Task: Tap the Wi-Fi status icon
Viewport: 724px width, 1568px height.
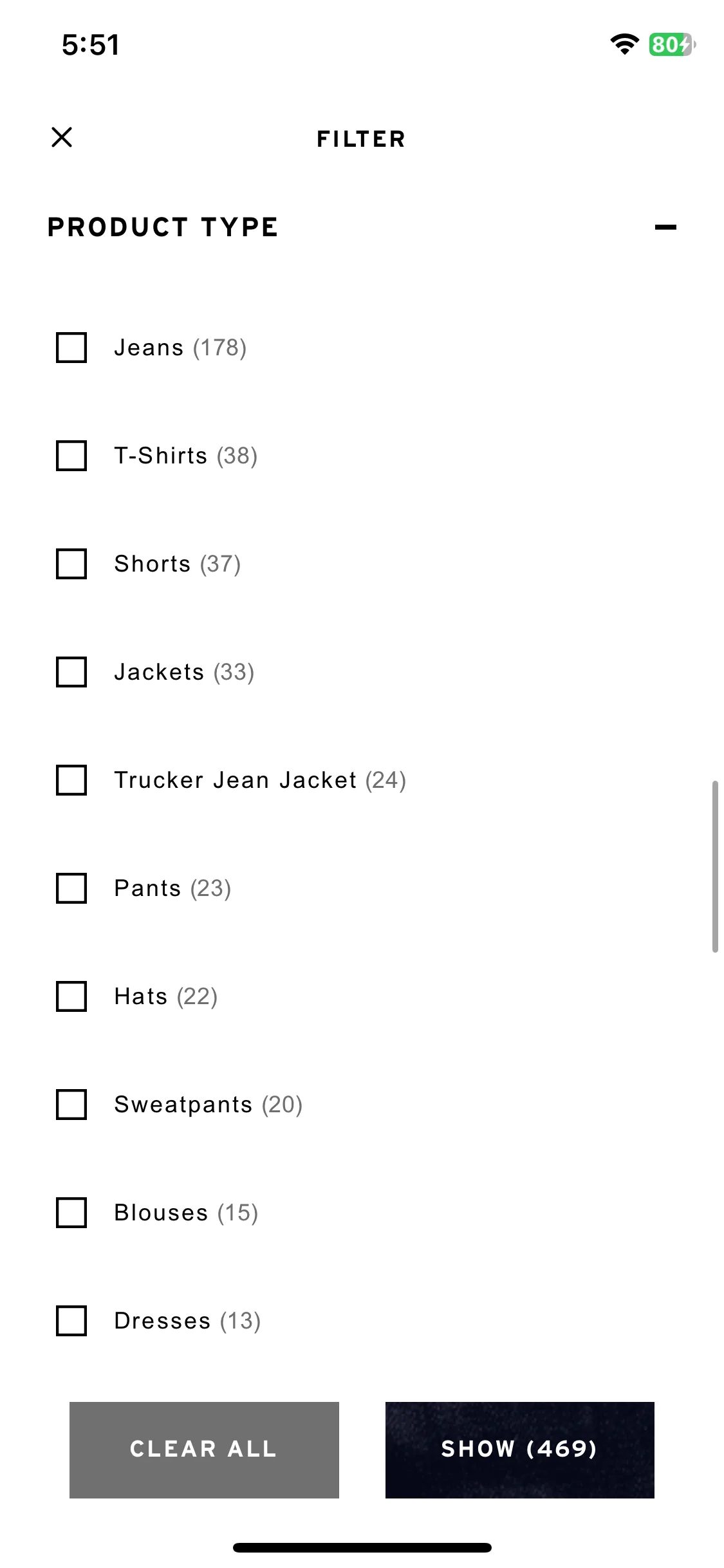Action: pos(624,44)
